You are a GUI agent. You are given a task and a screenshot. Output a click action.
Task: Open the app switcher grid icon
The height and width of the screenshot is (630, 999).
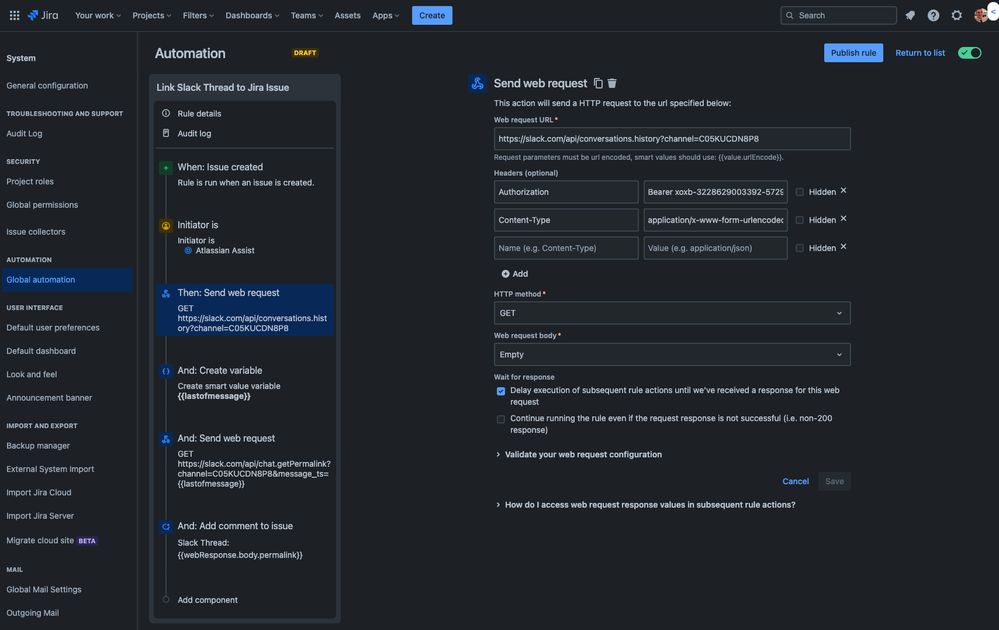pos(14,15)
